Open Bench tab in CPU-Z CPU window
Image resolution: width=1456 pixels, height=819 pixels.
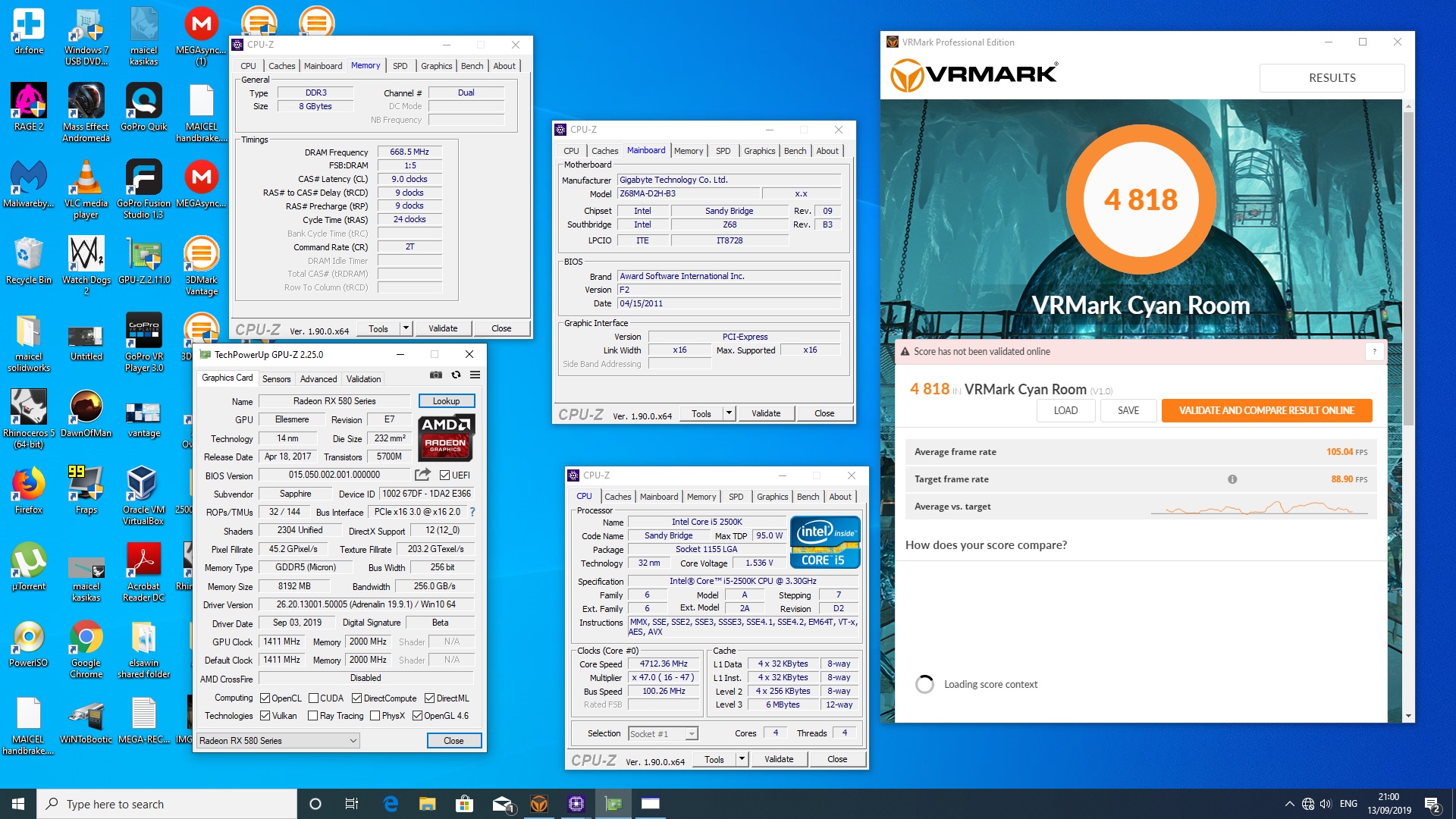[808, 497]
